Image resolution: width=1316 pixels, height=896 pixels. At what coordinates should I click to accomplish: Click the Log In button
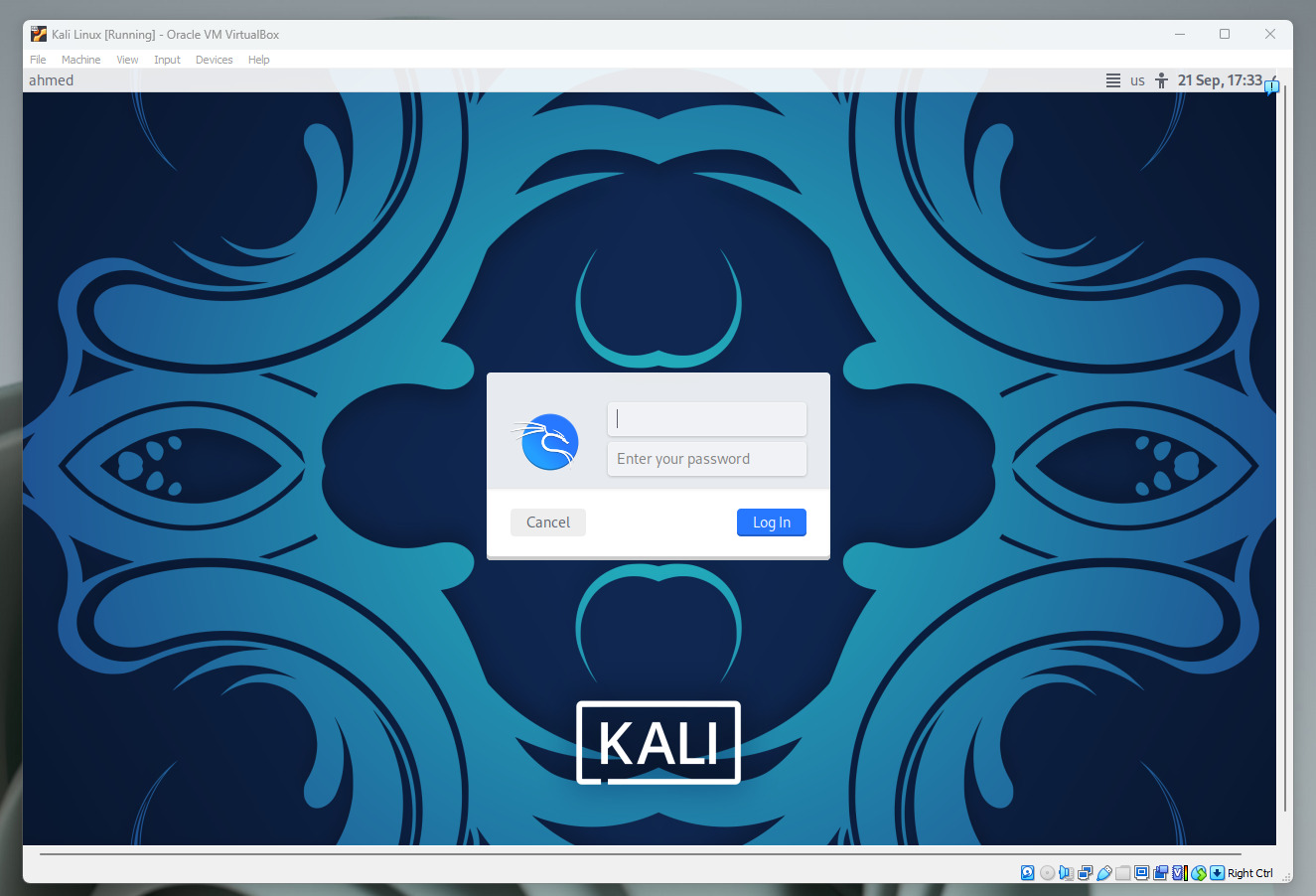coord(772,523)
